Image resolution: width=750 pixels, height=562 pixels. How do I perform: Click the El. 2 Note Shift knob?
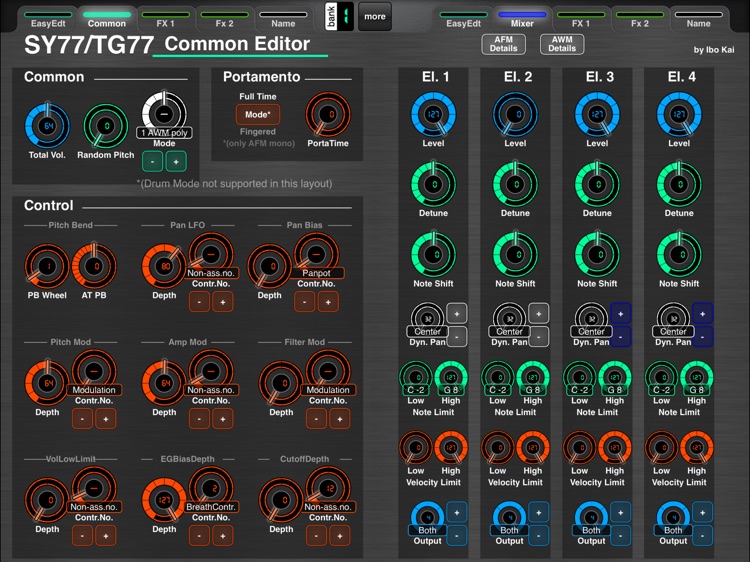click(515, 255)
